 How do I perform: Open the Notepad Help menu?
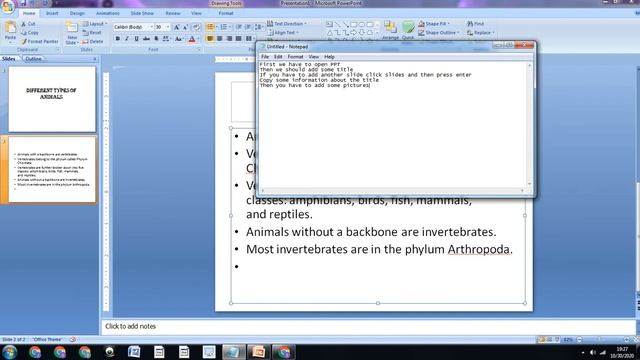[x=329, y=57]
